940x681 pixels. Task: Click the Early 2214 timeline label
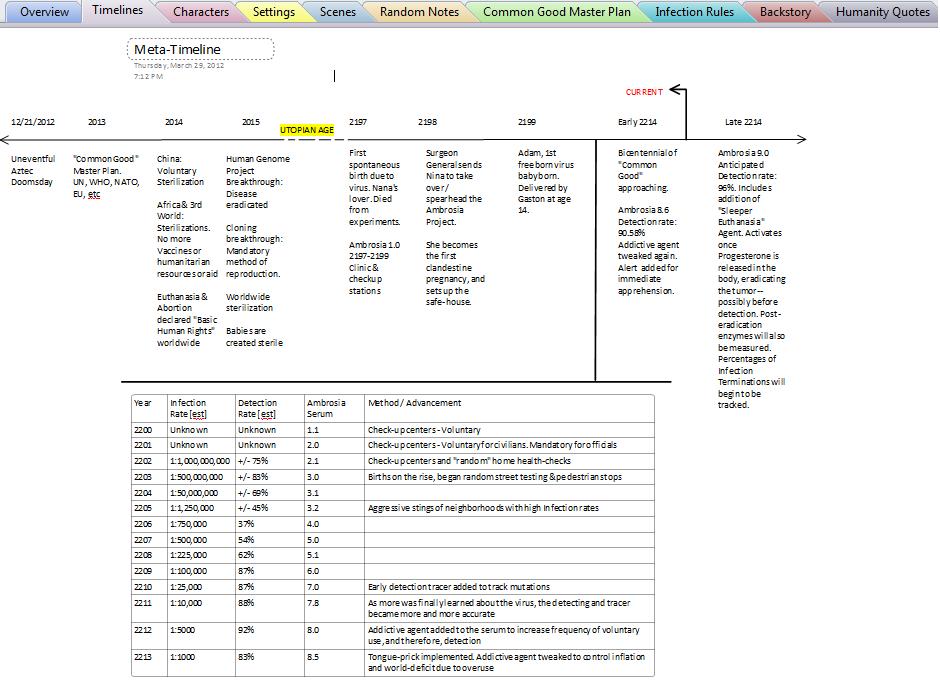pos(637,122)
